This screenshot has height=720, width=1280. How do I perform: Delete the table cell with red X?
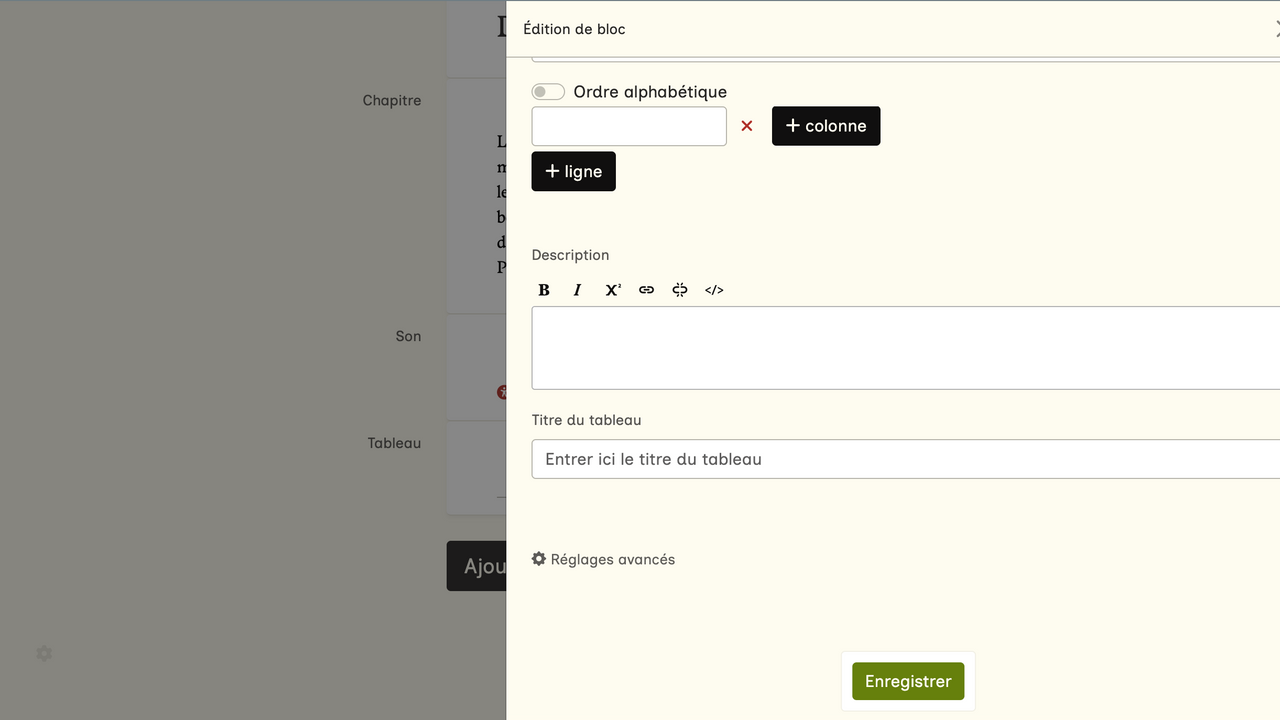[x=746, y=126]
